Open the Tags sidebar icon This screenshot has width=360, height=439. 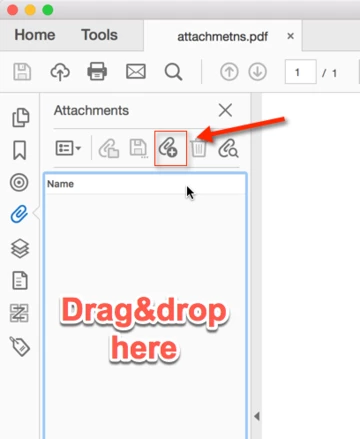pyautogui.click(x=19, y=346)
